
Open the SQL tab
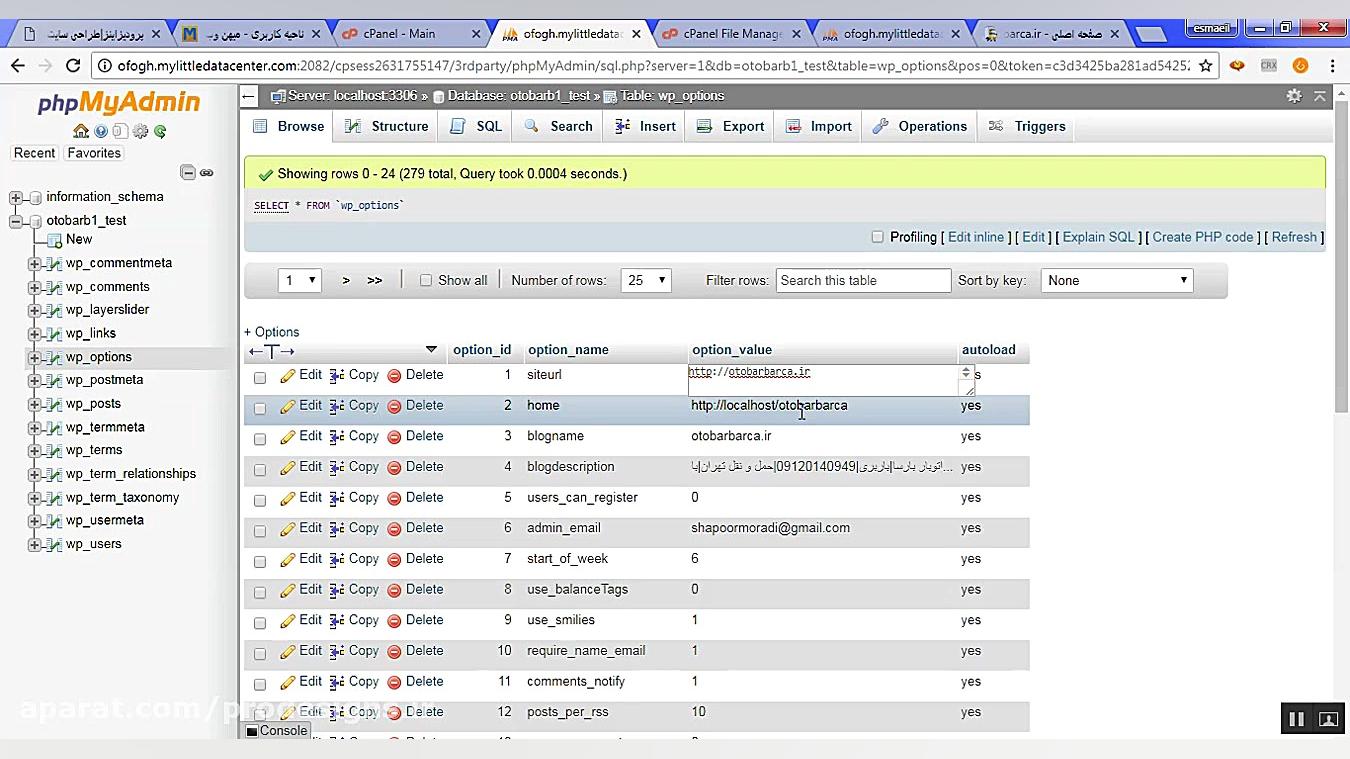pos(476,127)
